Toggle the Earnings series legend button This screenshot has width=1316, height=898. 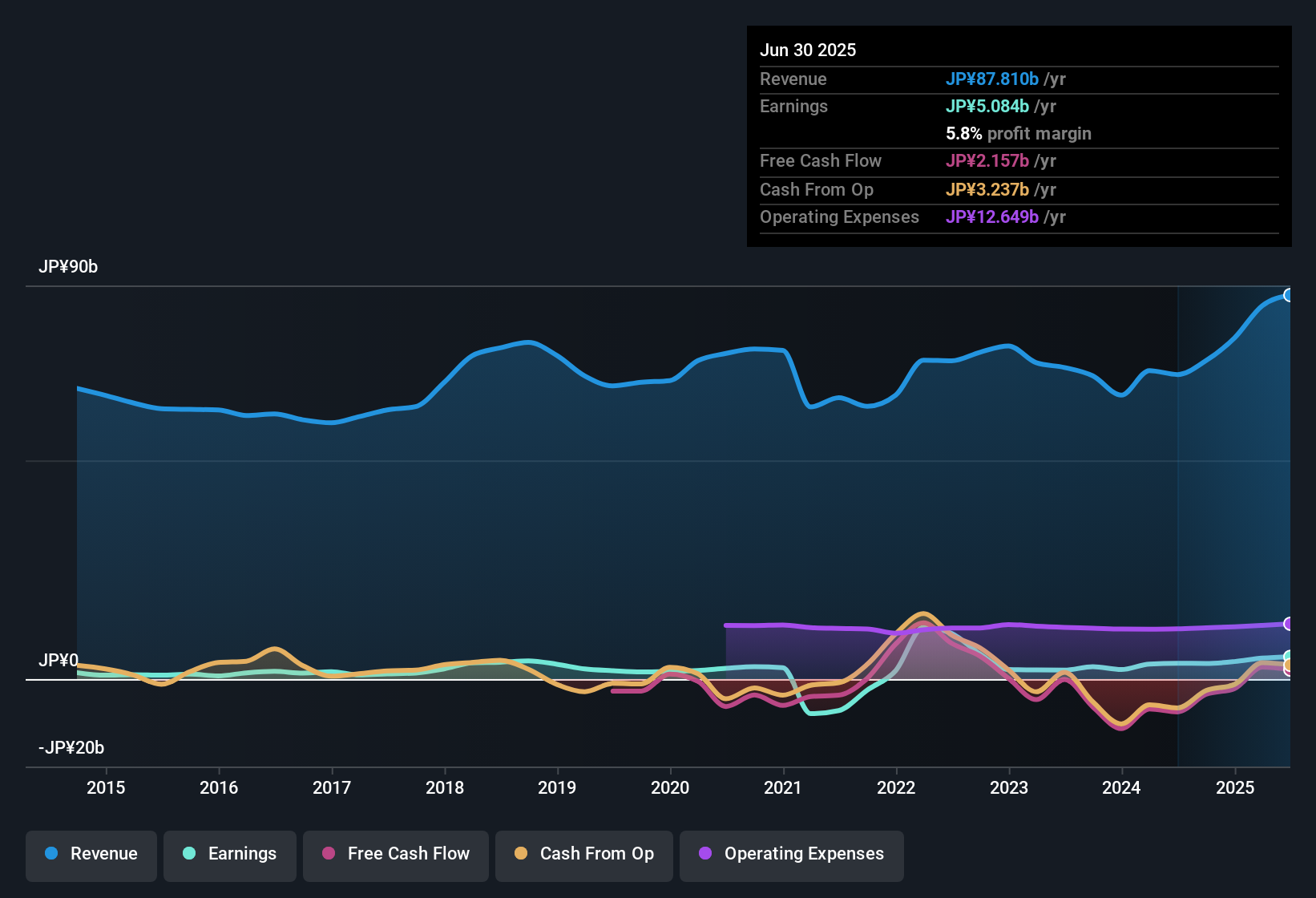(230, 854)
